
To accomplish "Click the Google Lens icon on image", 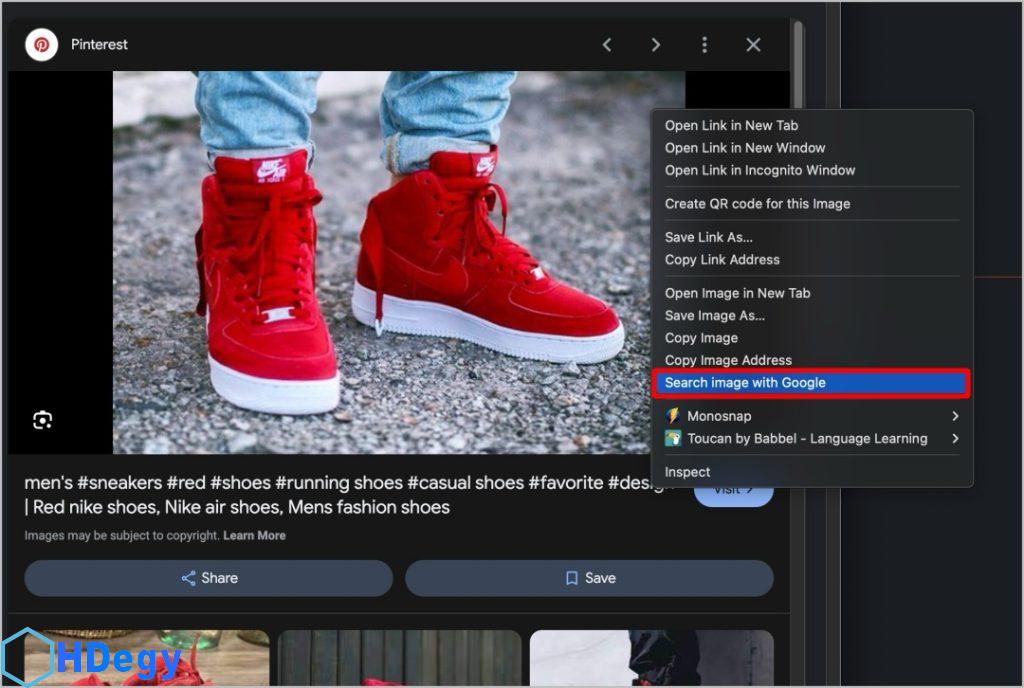I will click(42, 420).
